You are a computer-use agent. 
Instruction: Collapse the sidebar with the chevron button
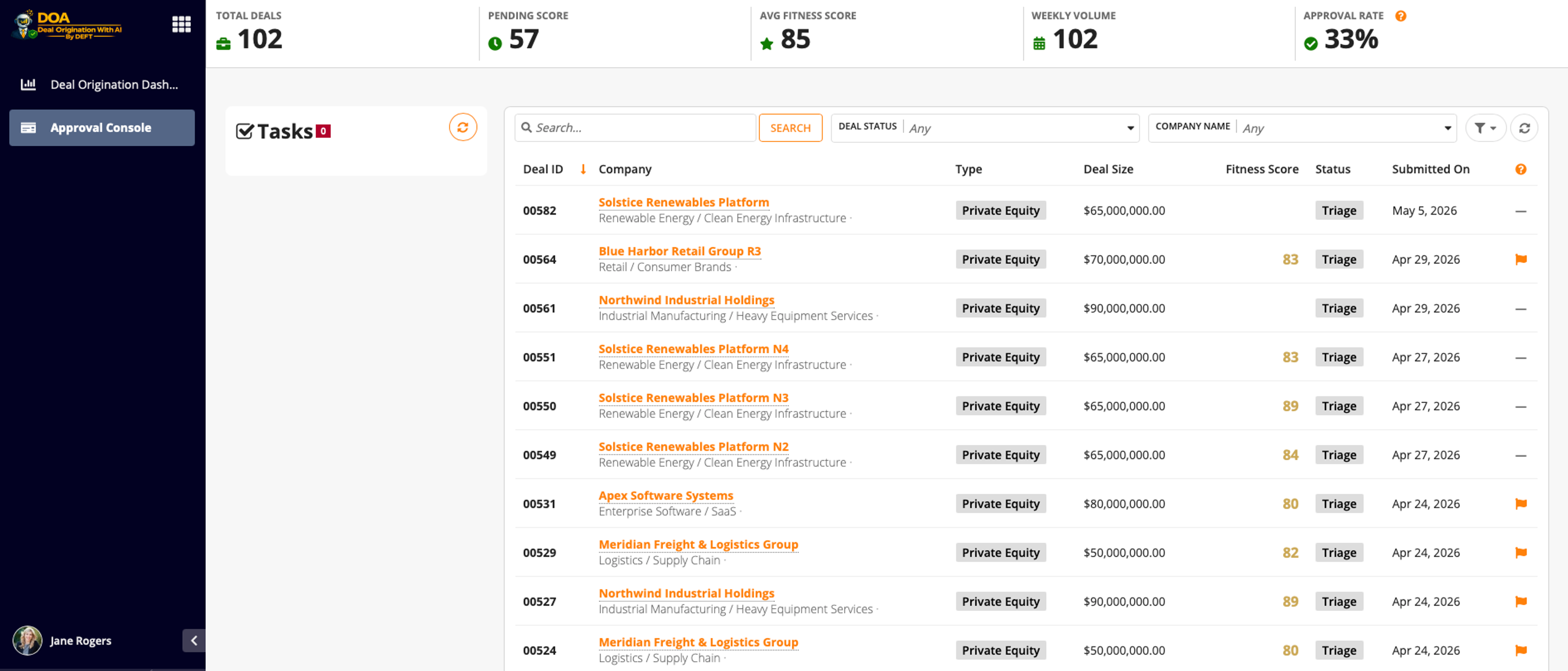click(194, 640)
